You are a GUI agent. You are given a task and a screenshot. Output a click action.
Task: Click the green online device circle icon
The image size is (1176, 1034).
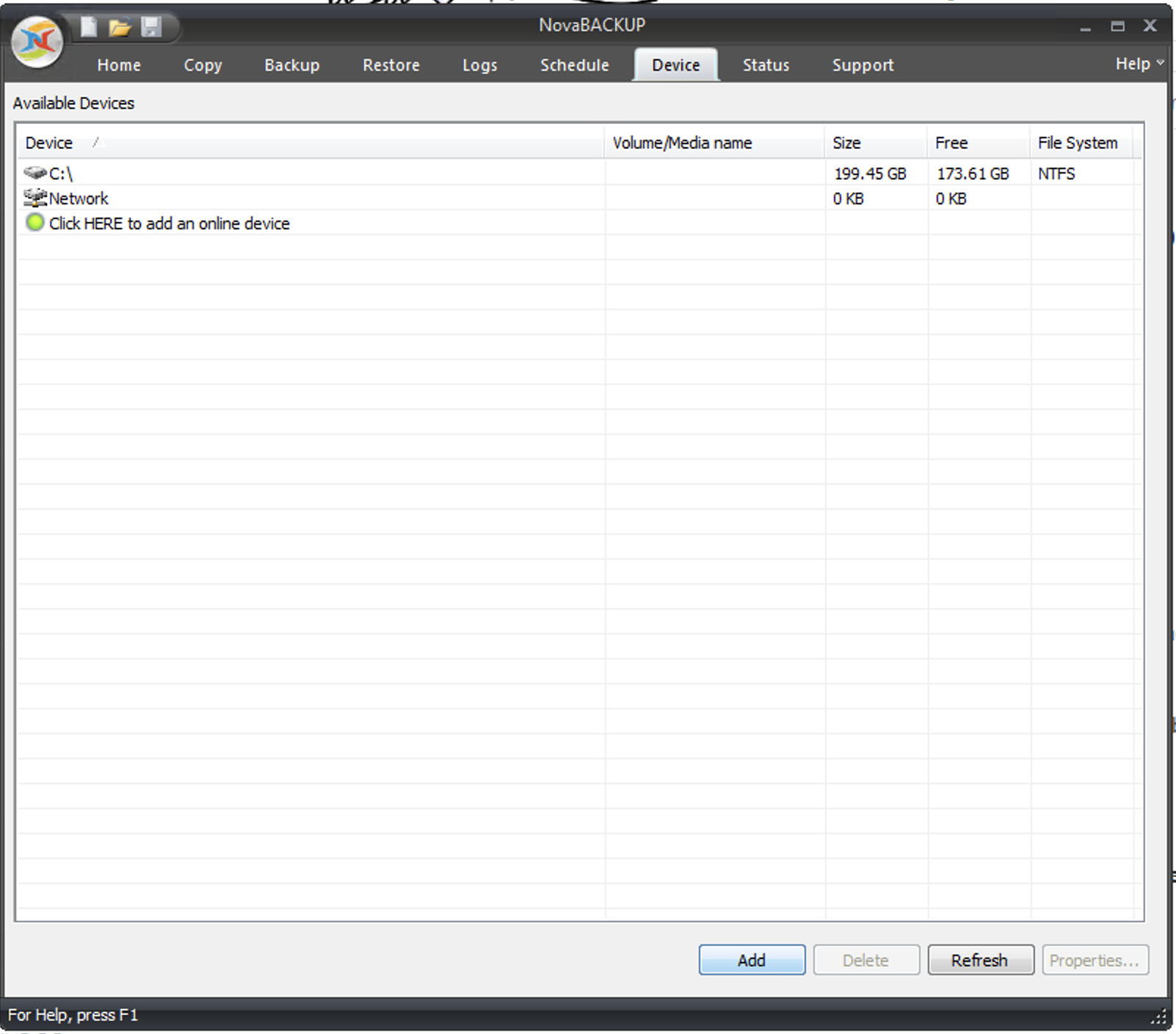pyautogui.click(x=35, y=223)
